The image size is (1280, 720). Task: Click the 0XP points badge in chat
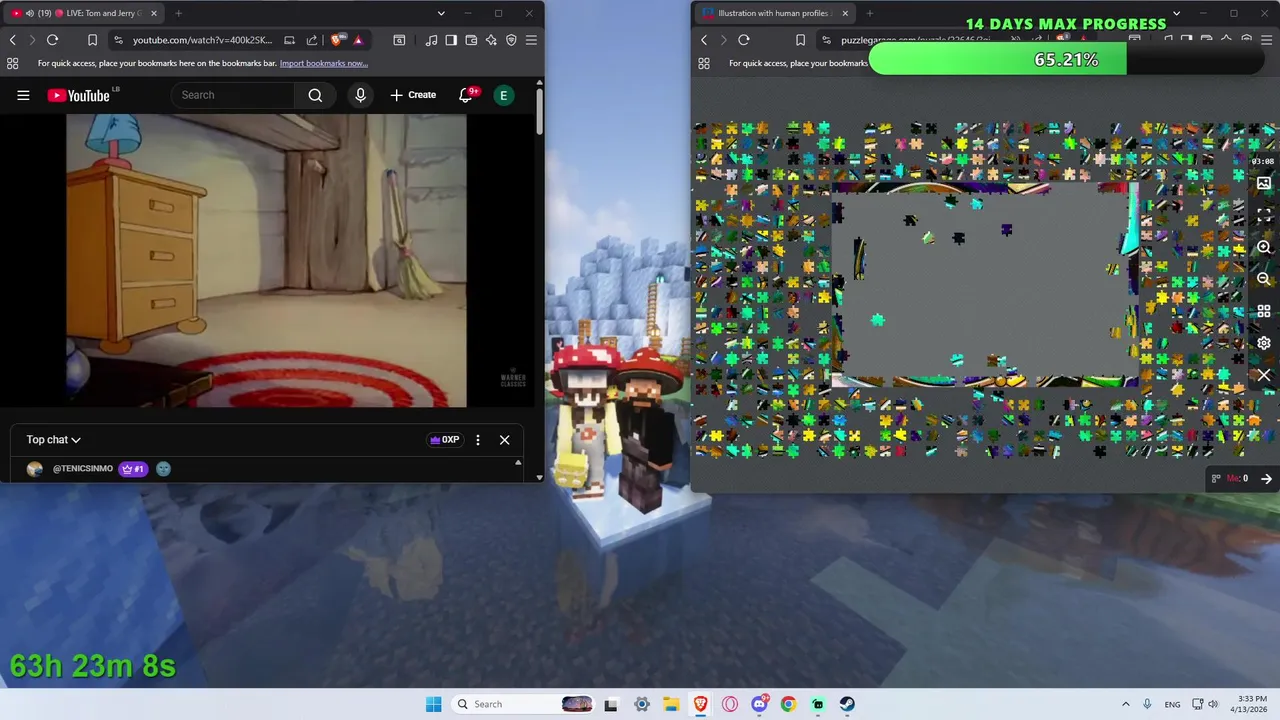coord(444,440)
